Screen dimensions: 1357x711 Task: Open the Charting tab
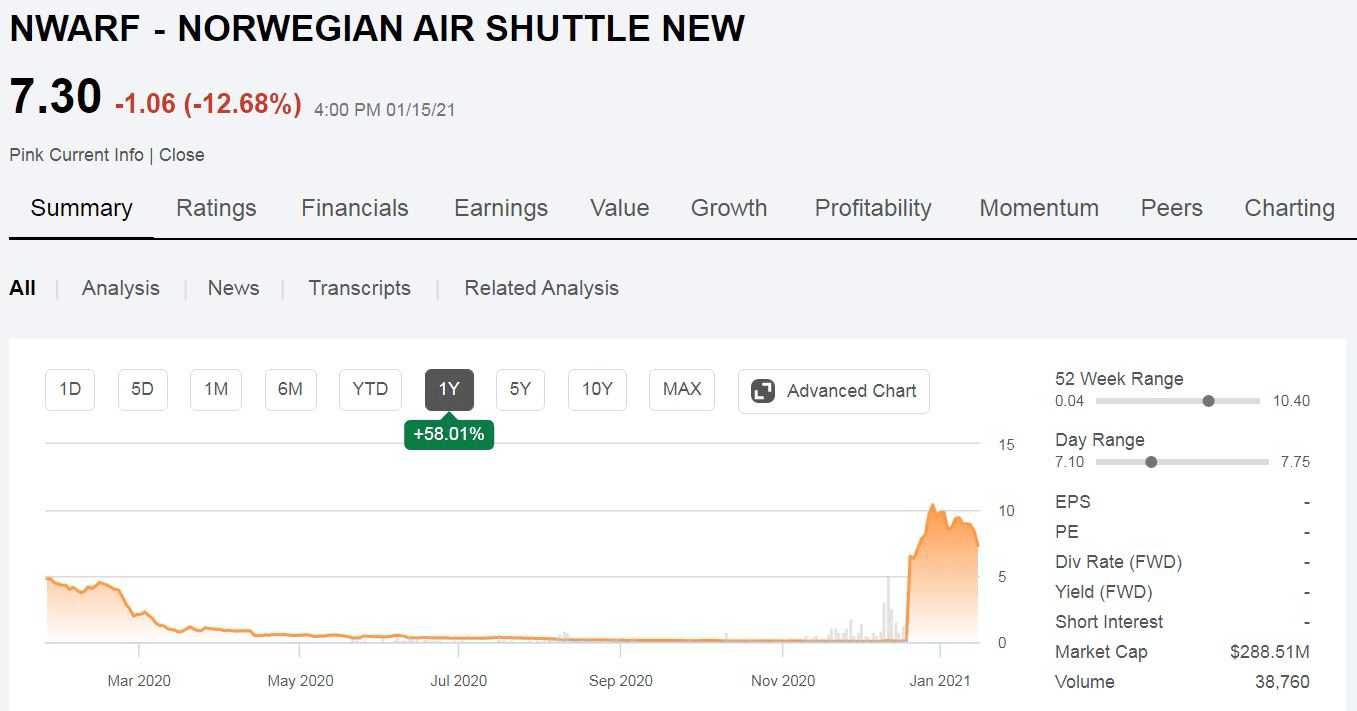(x=1289, y=208)
